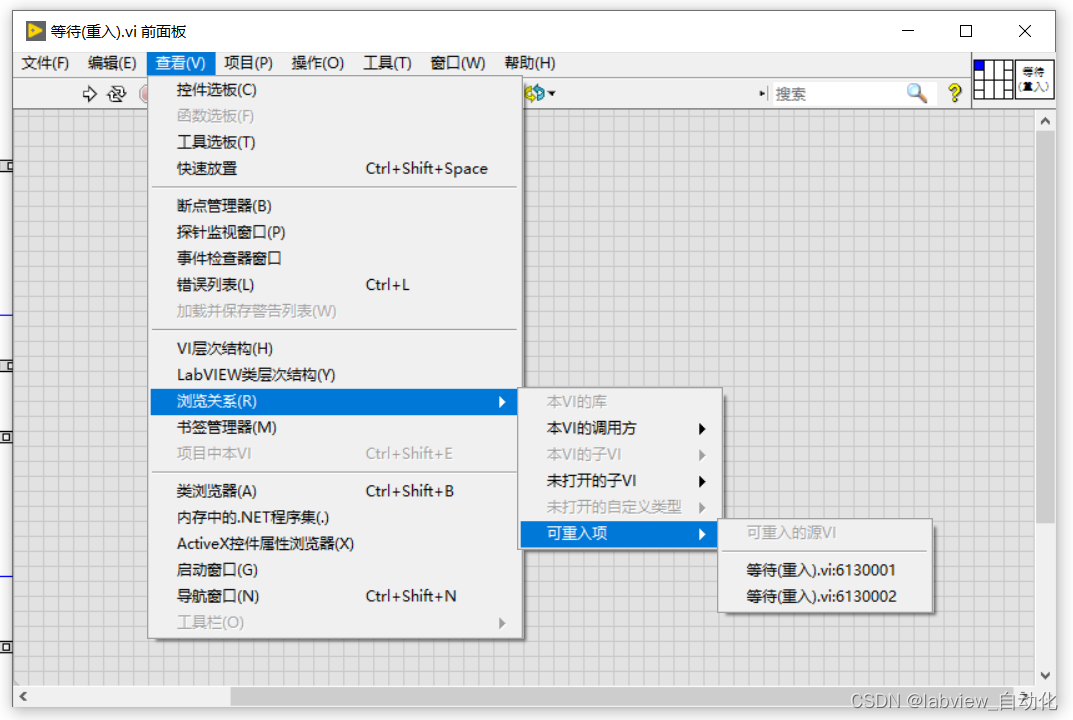Open 导航窗口(N)

click(x=333, y=596)
